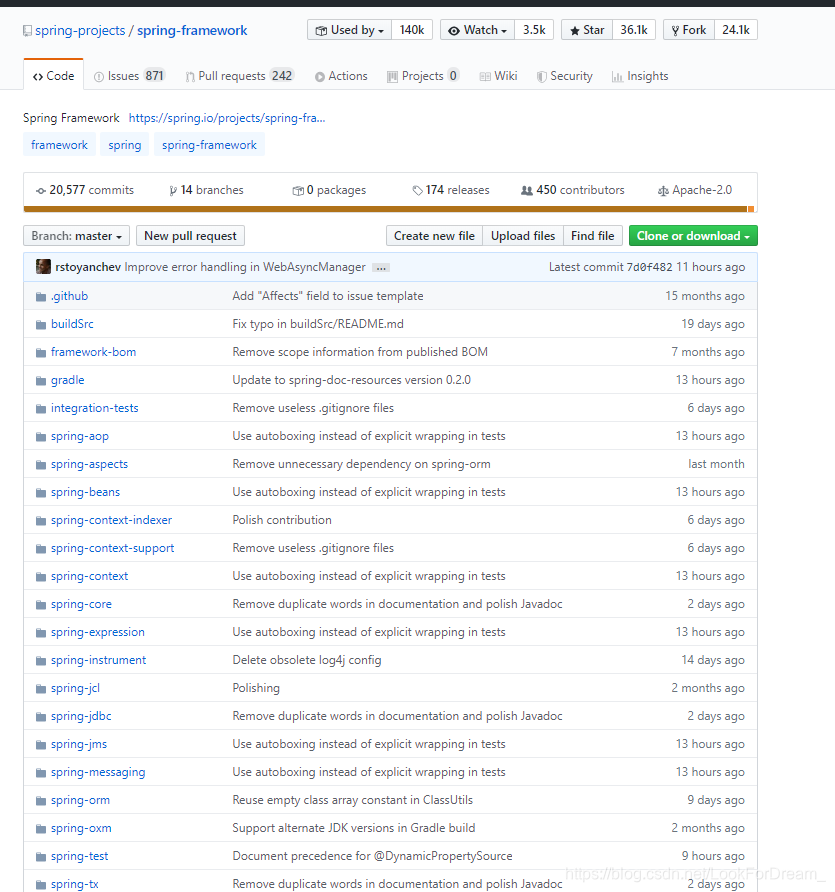835x892 pixels.
Task: Click the commits history icon
Action: tap(41, 191)
